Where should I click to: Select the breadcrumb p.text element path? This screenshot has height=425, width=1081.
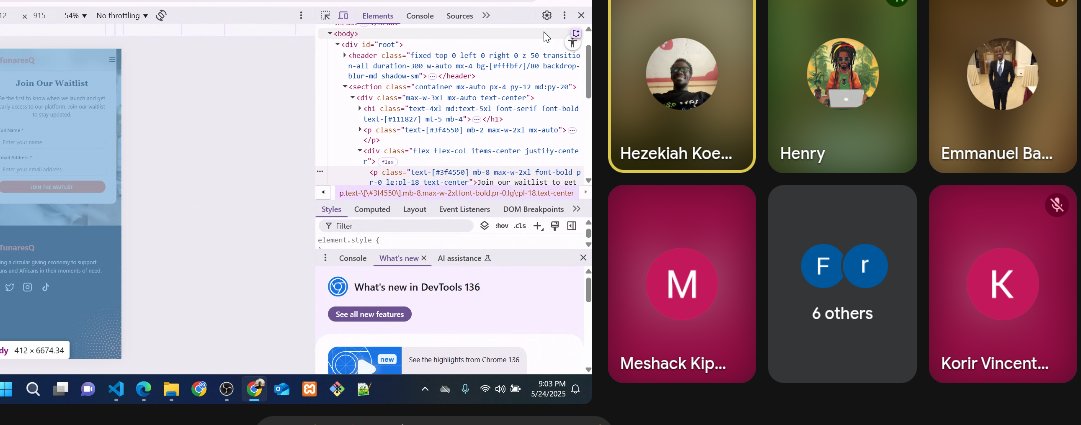[x=456, y=193]
